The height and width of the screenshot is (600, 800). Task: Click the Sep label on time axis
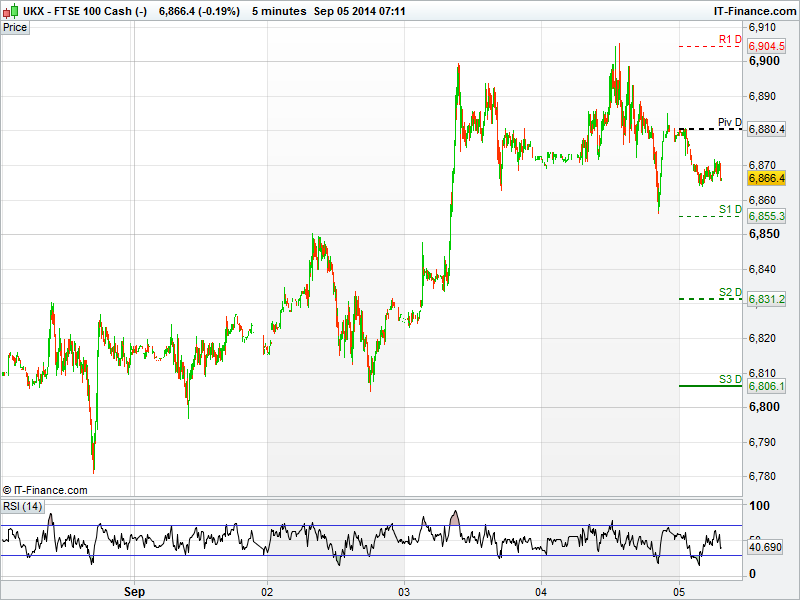(135, 591)
